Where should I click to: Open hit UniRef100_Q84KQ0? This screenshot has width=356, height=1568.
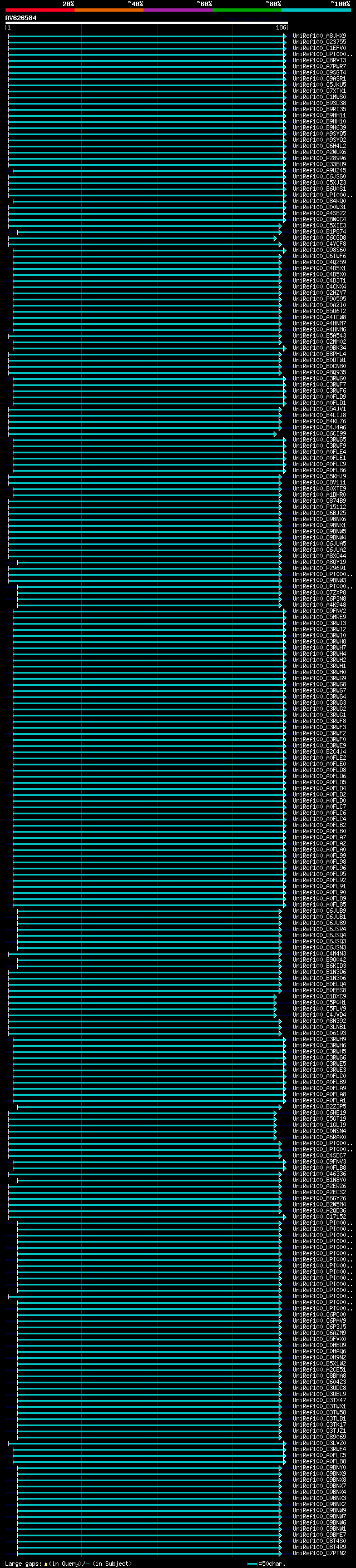point(319,201)
